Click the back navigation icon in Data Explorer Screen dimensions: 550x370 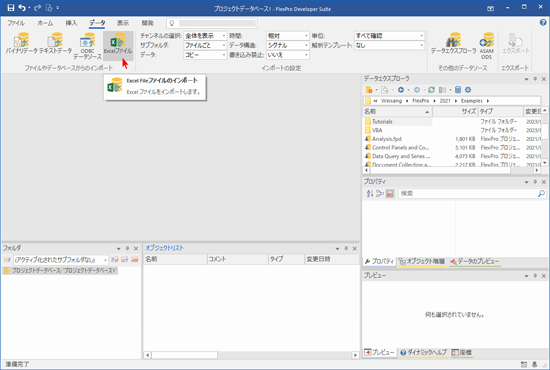point(401,90)
